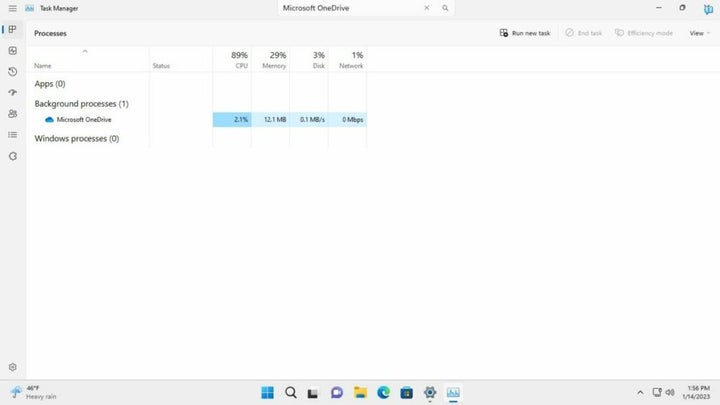Open the Users page in the sidebar
The height and width of the screenshot is (405, 720).
click(x=12, y=114)
